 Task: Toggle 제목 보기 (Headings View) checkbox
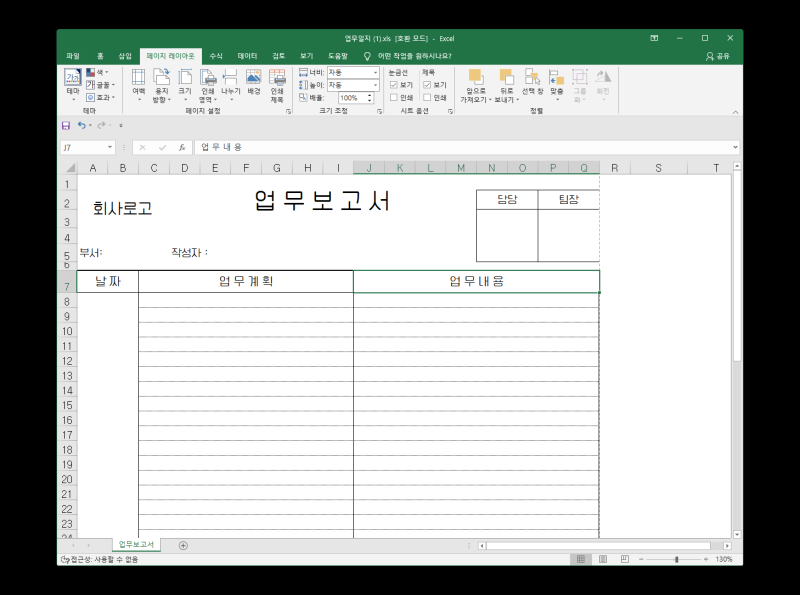point(427,85)
